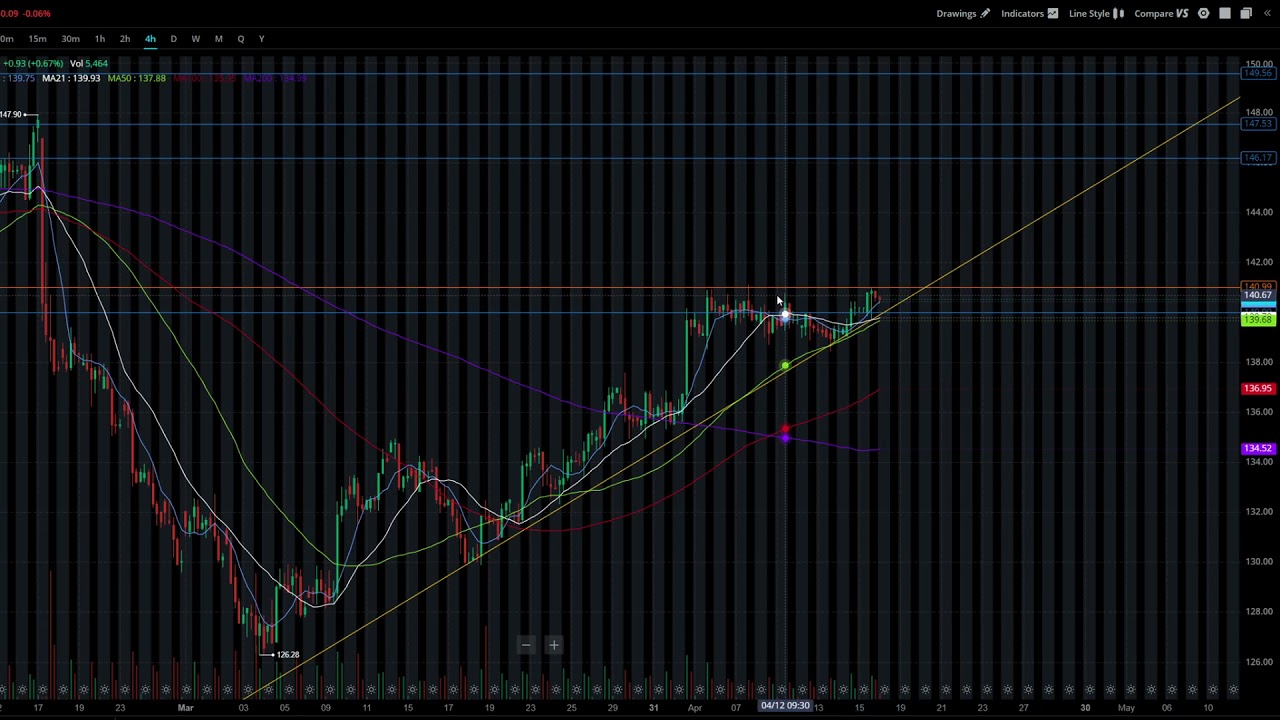
Task: Click the MA50 : 137.88 indicator label
Action: coord(136,78)
